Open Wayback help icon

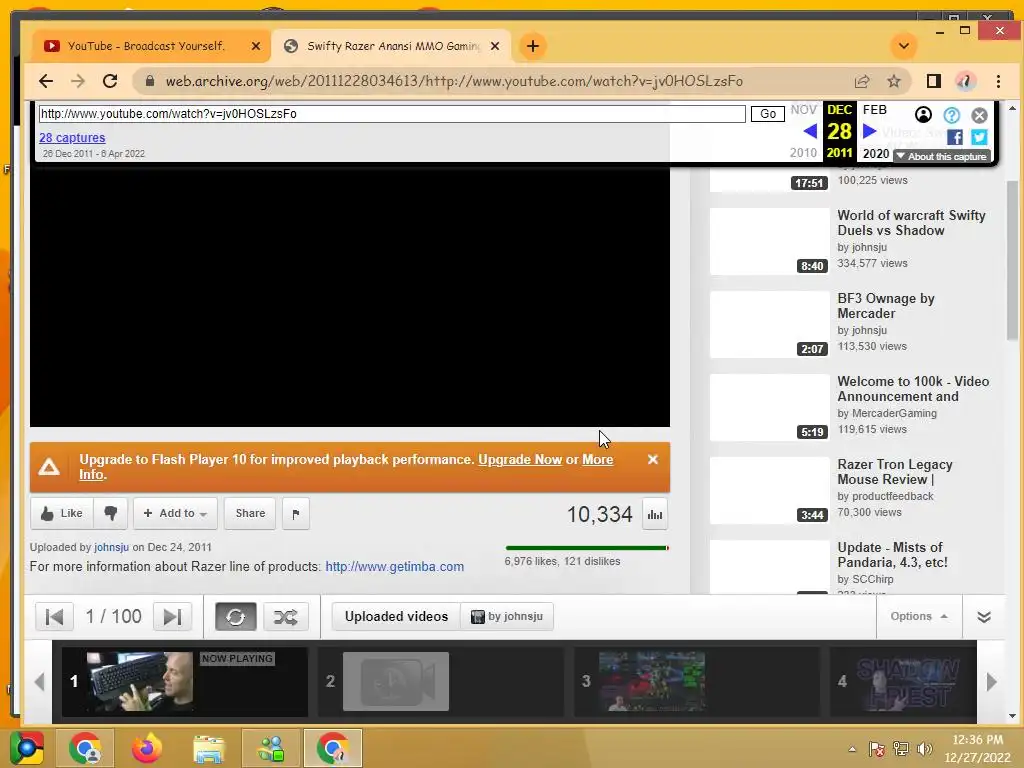pyautogui.click(x=952, y=115)
